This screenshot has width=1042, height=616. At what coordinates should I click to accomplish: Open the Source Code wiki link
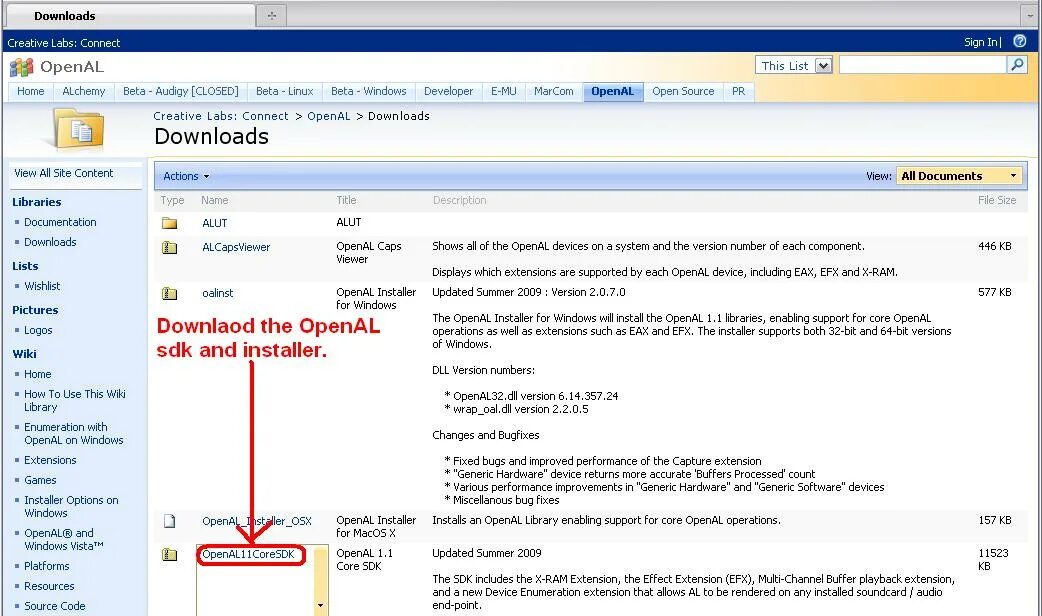[x=55, y=606]
